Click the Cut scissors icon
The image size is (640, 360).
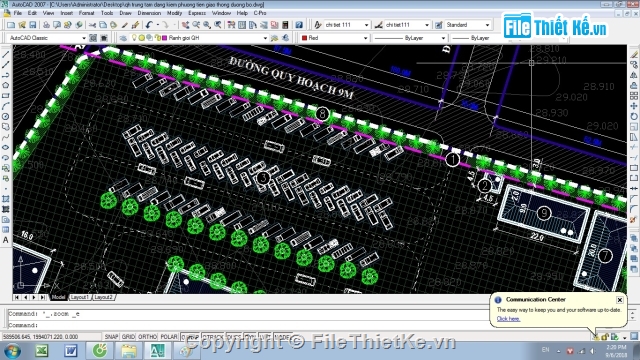click(92, 25)
